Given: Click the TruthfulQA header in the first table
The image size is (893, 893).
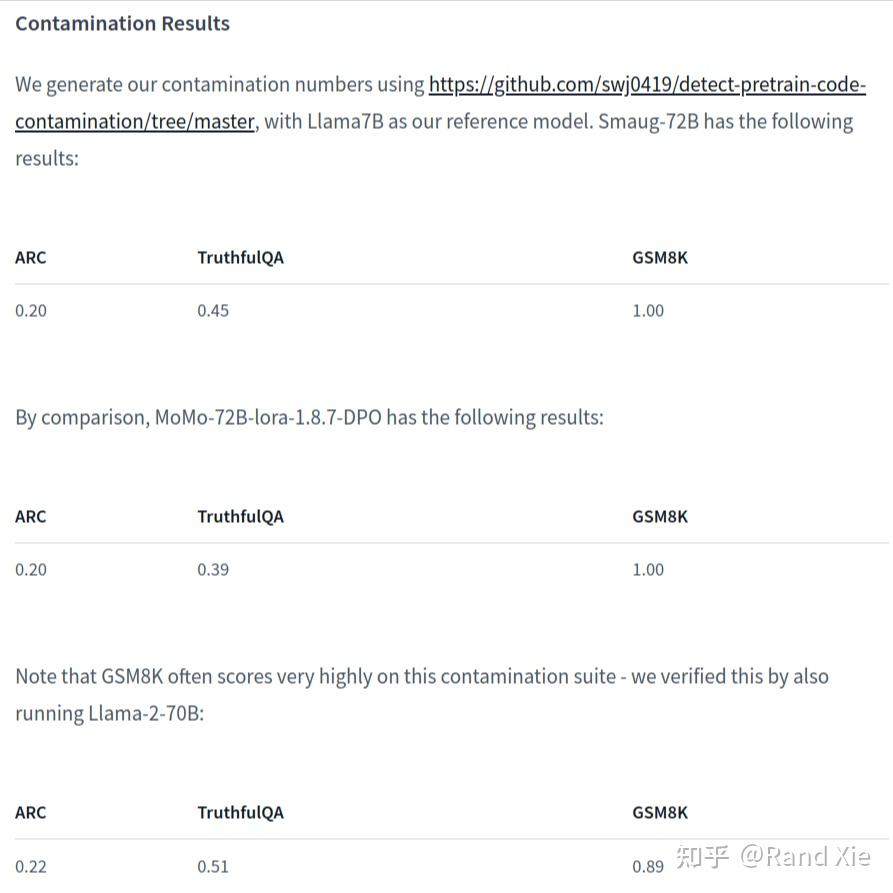Looking at the screenshot, I should pyautogui.click(x=240, y=257).
